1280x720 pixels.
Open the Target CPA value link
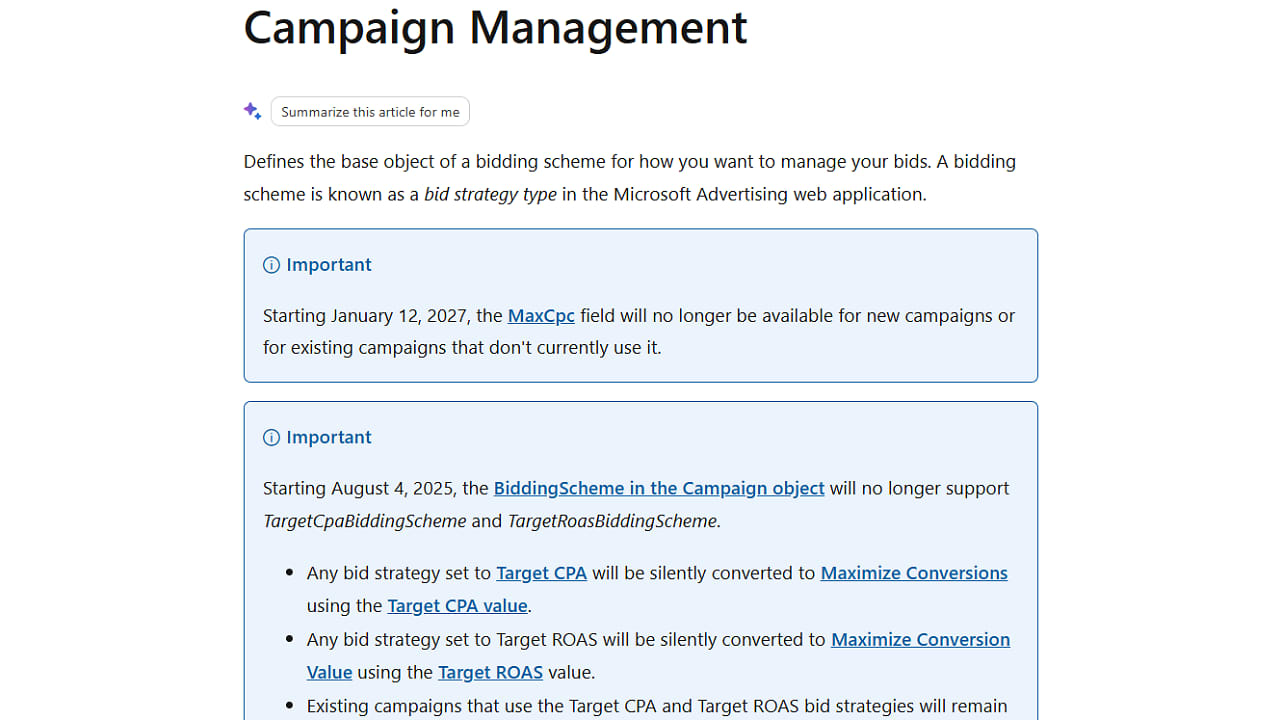click(457, 605)
